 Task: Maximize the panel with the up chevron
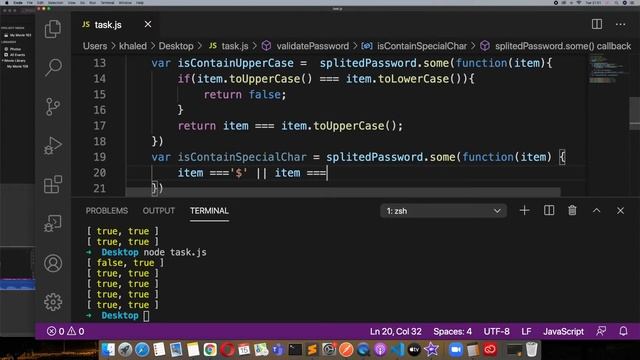point(596,211)
